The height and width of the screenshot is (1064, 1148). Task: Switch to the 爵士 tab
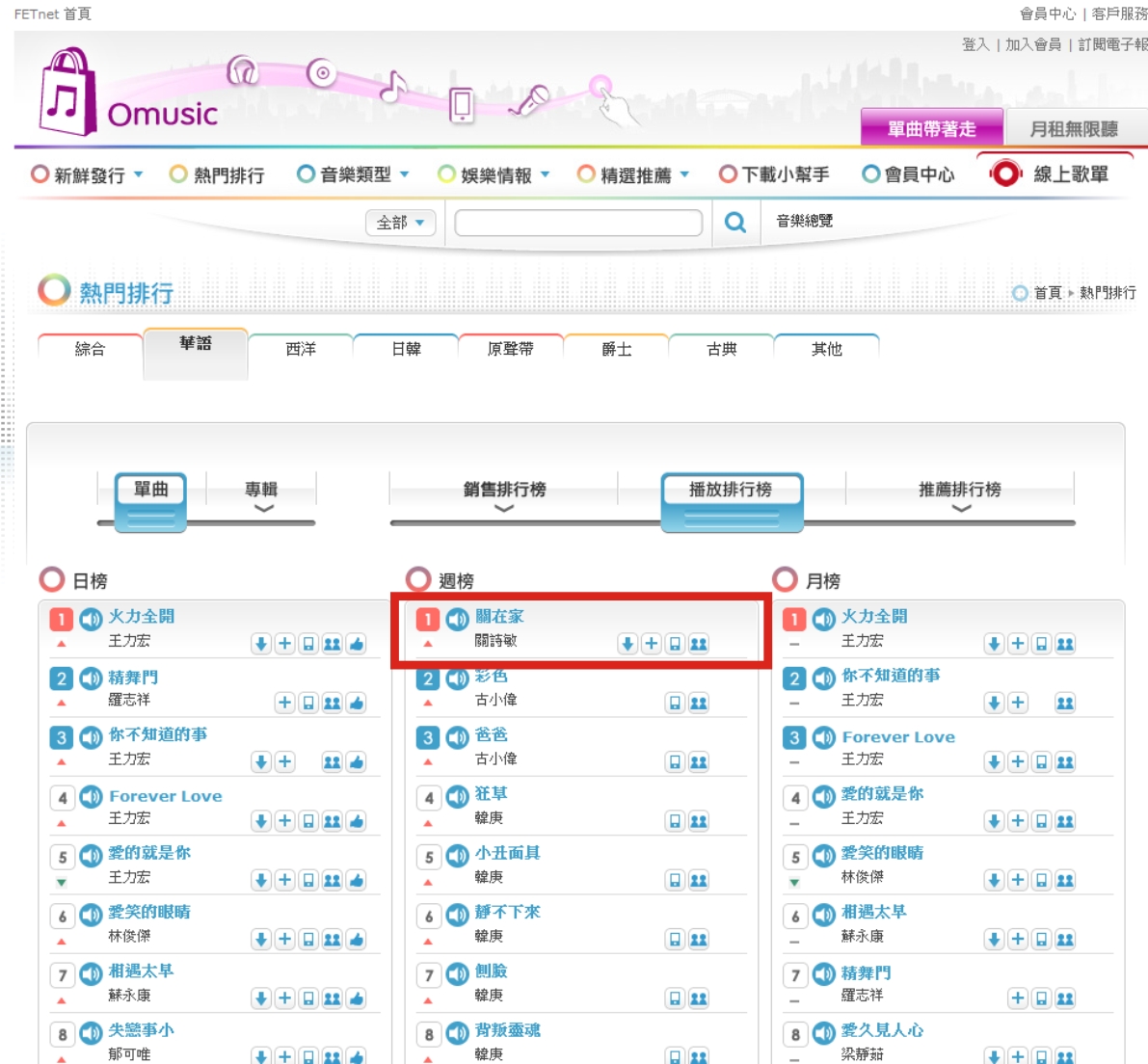[x=617, y=349]
